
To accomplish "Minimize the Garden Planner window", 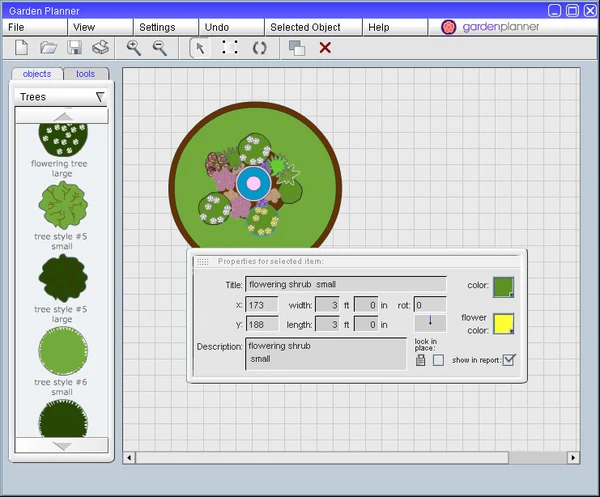I will (554, 10).
